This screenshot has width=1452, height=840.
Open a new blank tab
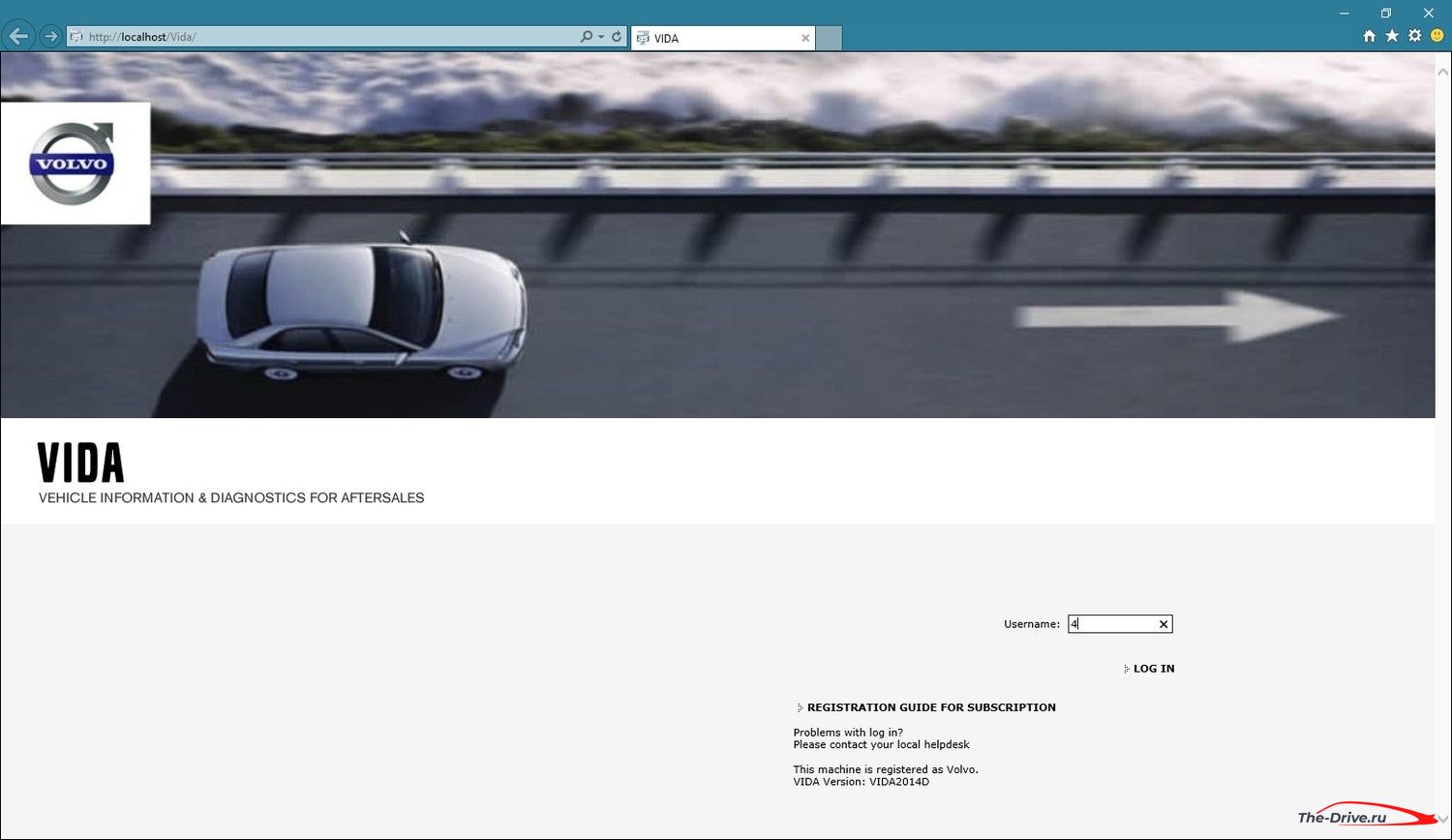point(829,38)
